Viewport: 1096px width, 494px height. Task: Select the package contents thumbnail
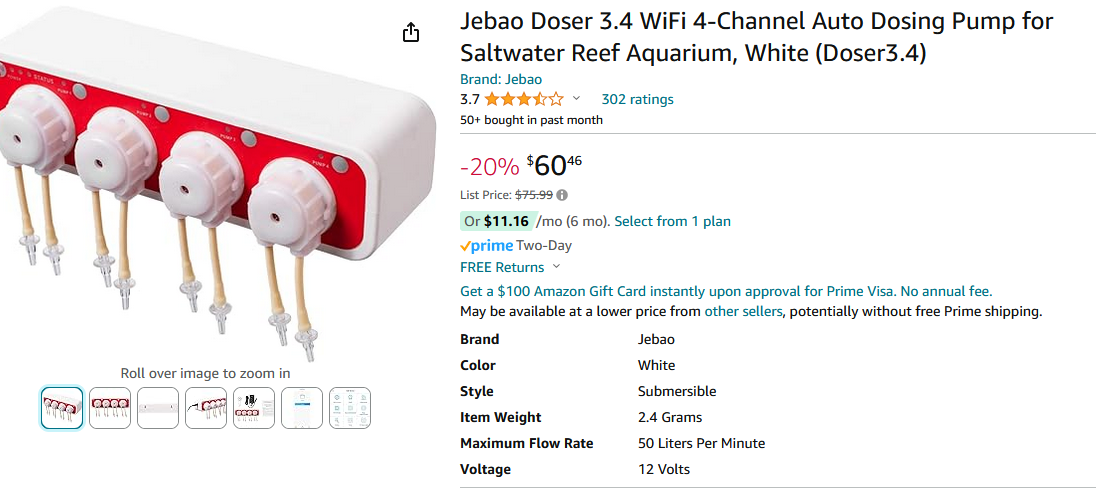[254, 408]
